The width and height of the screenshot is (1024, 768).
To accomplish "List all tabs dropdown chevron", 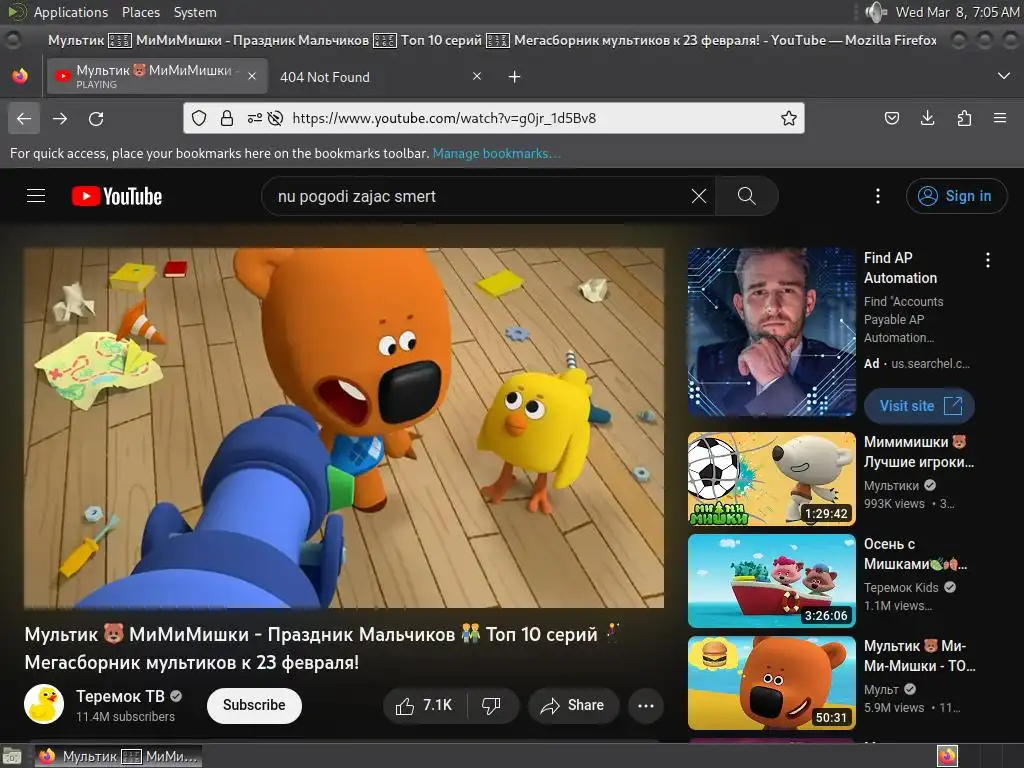I will tap(1004, 76).
